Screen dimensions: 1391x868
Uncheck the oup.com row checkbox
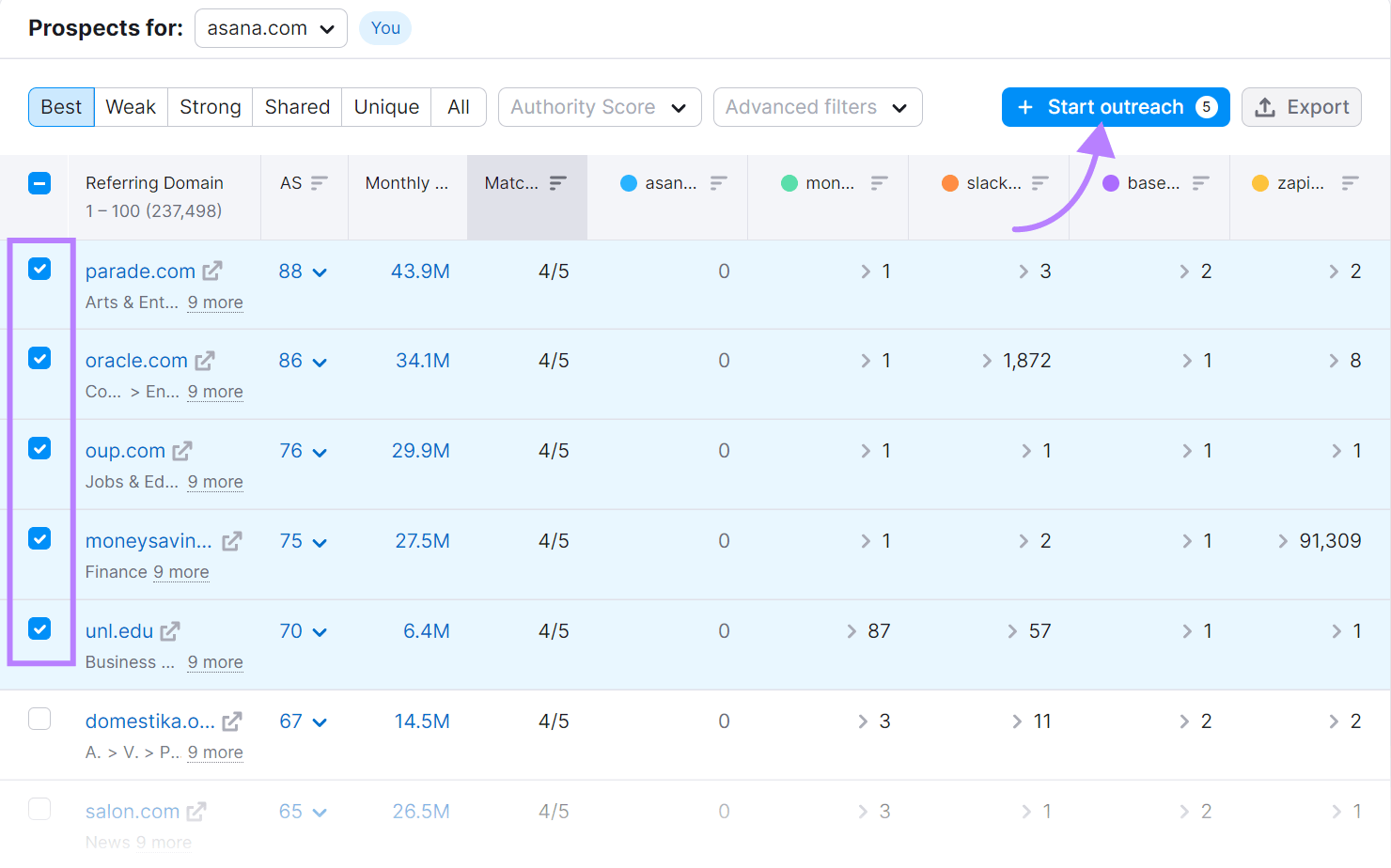39,448
